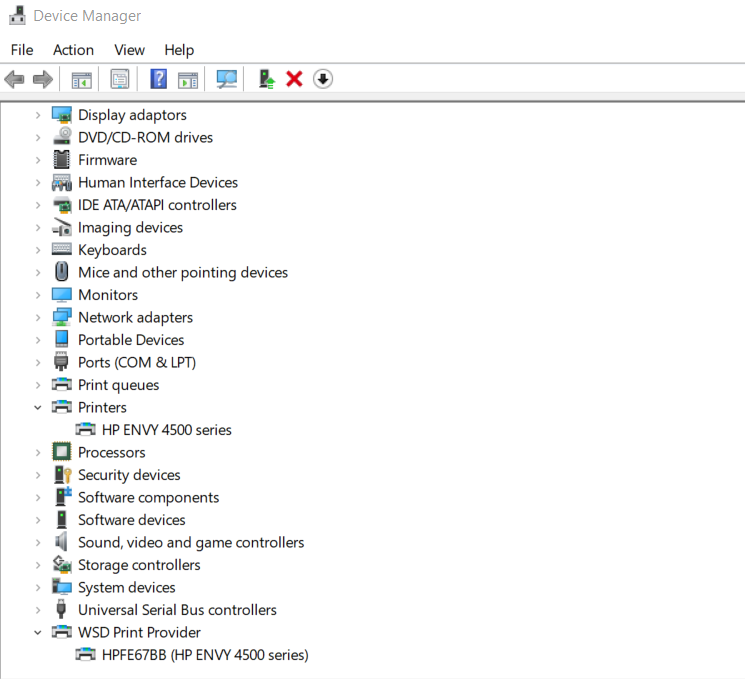Select the Human Interface Devices label
Image resolution: width=745 pixels, height=679 pixels.
tap(158, 182)
